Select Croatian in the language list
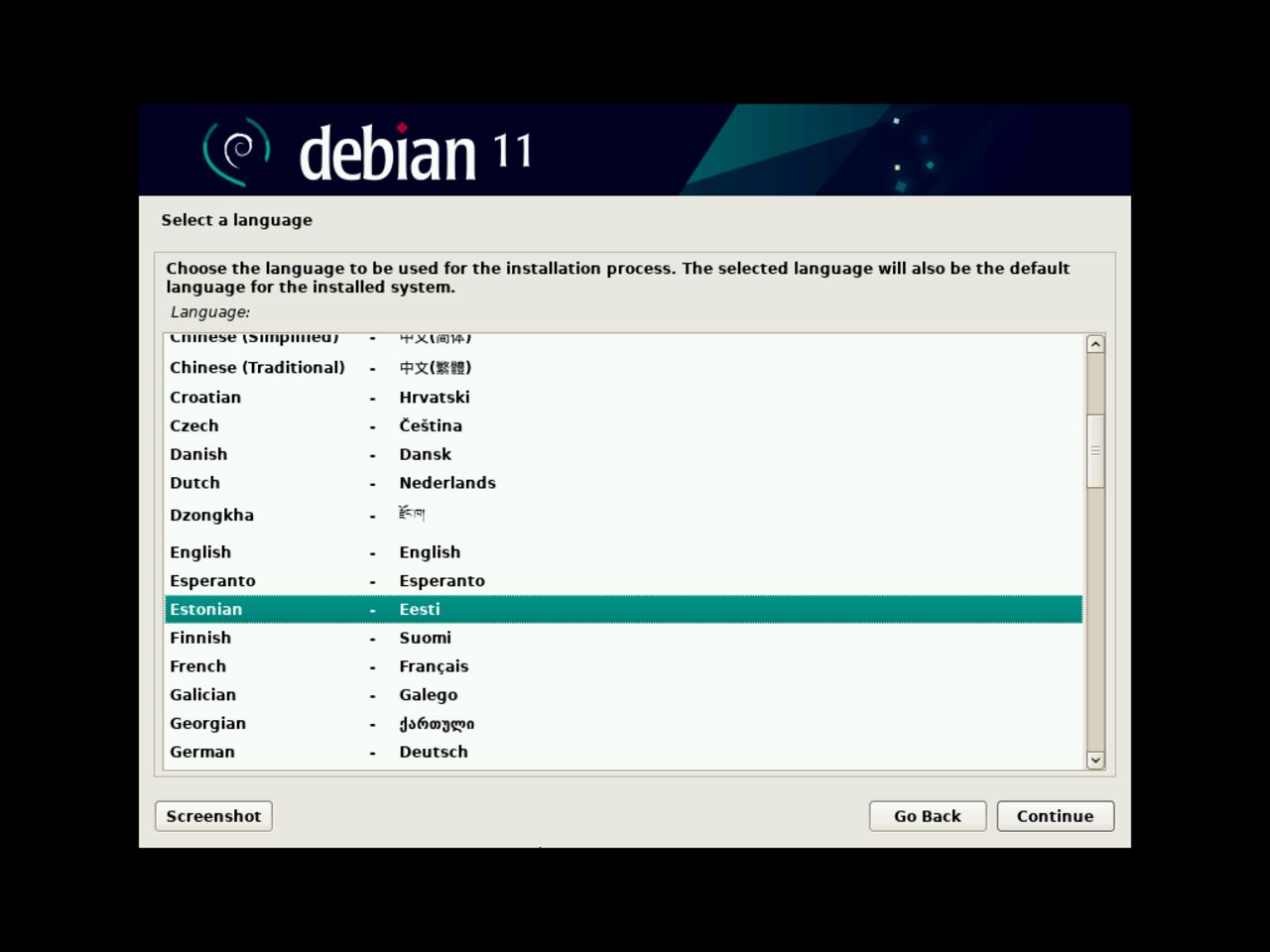Screen dimensions: 1270x952 tap(623, 397)
